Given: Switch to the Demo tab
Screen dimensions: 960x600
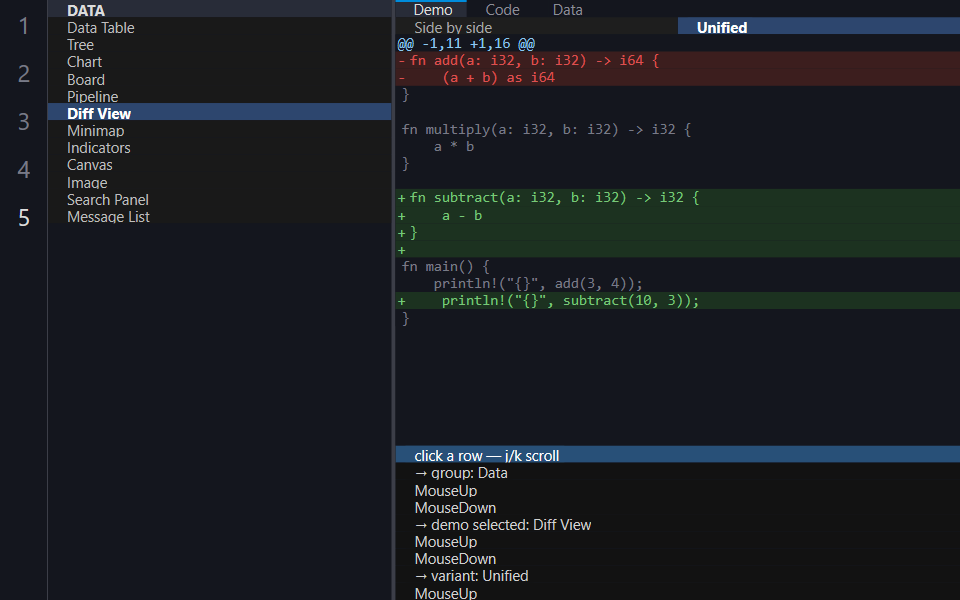Looking at the screenshot, I should coord(432,10).
